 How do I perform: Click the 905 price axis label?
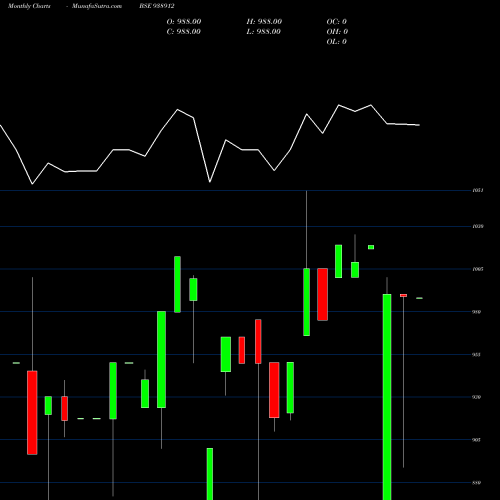477,440
